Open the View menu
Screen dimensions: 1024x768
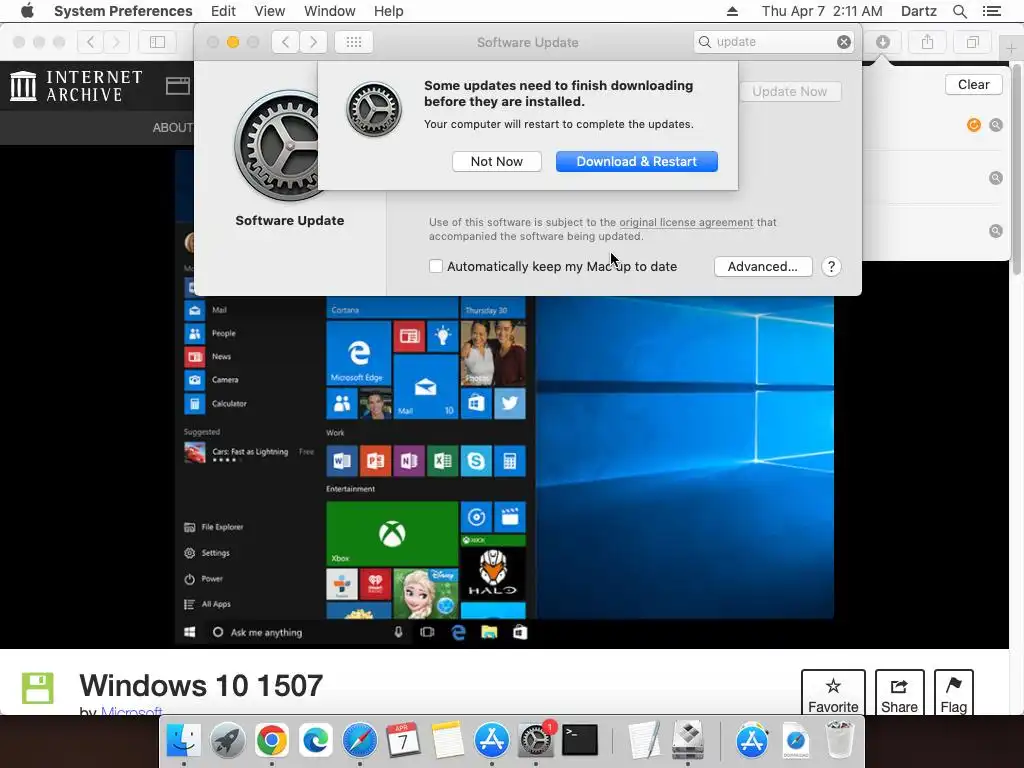(270, 11)
